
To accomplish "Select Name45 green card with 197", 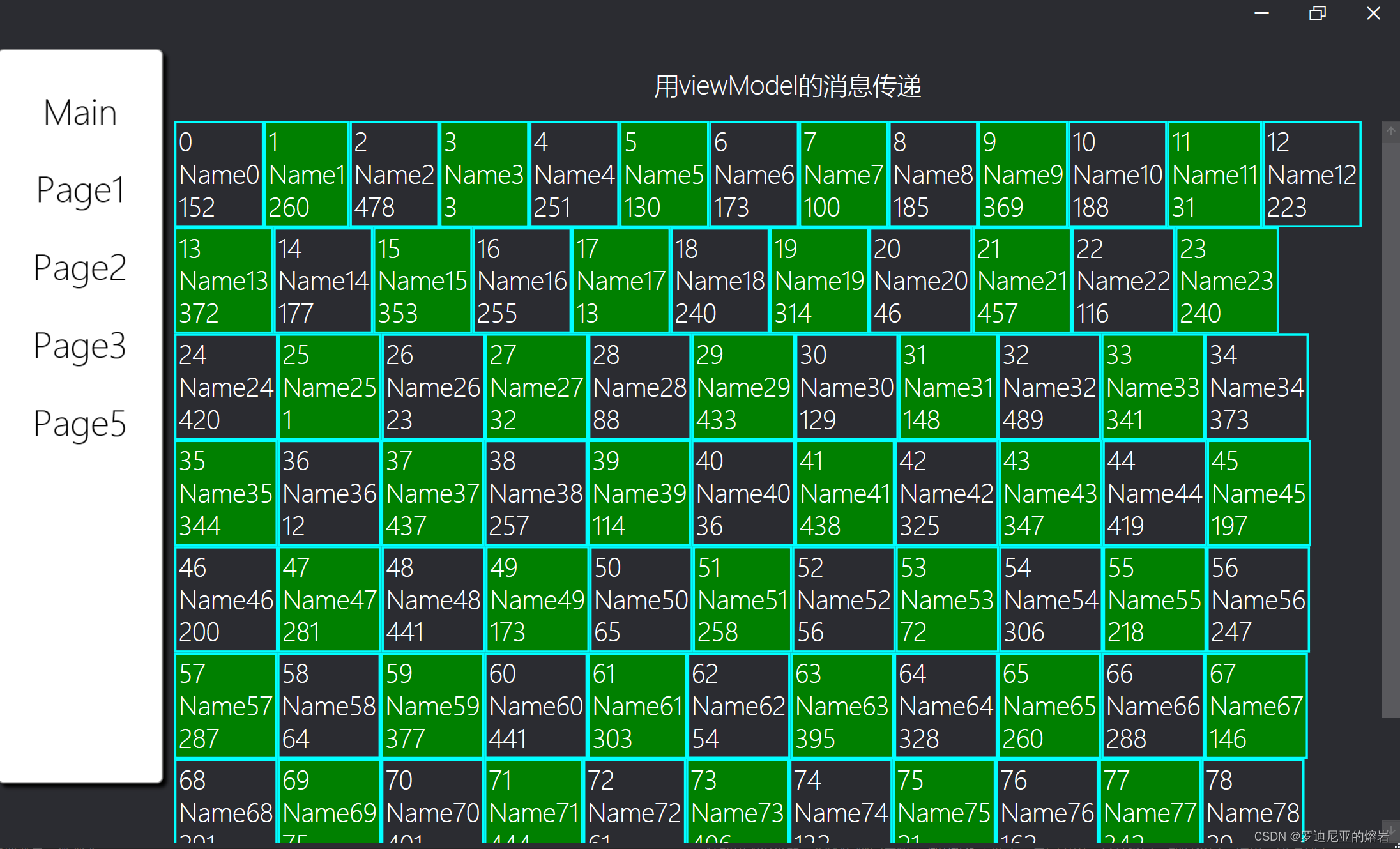I will coord(1259,493).
